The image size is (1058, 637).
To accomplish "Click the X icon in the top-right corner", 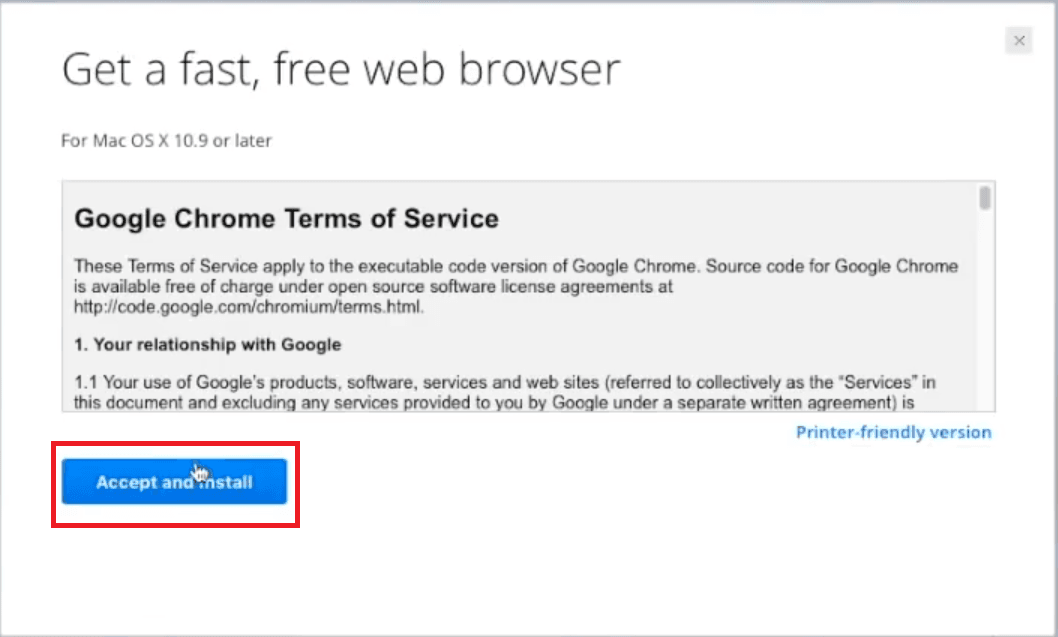I will point(1019,40).
